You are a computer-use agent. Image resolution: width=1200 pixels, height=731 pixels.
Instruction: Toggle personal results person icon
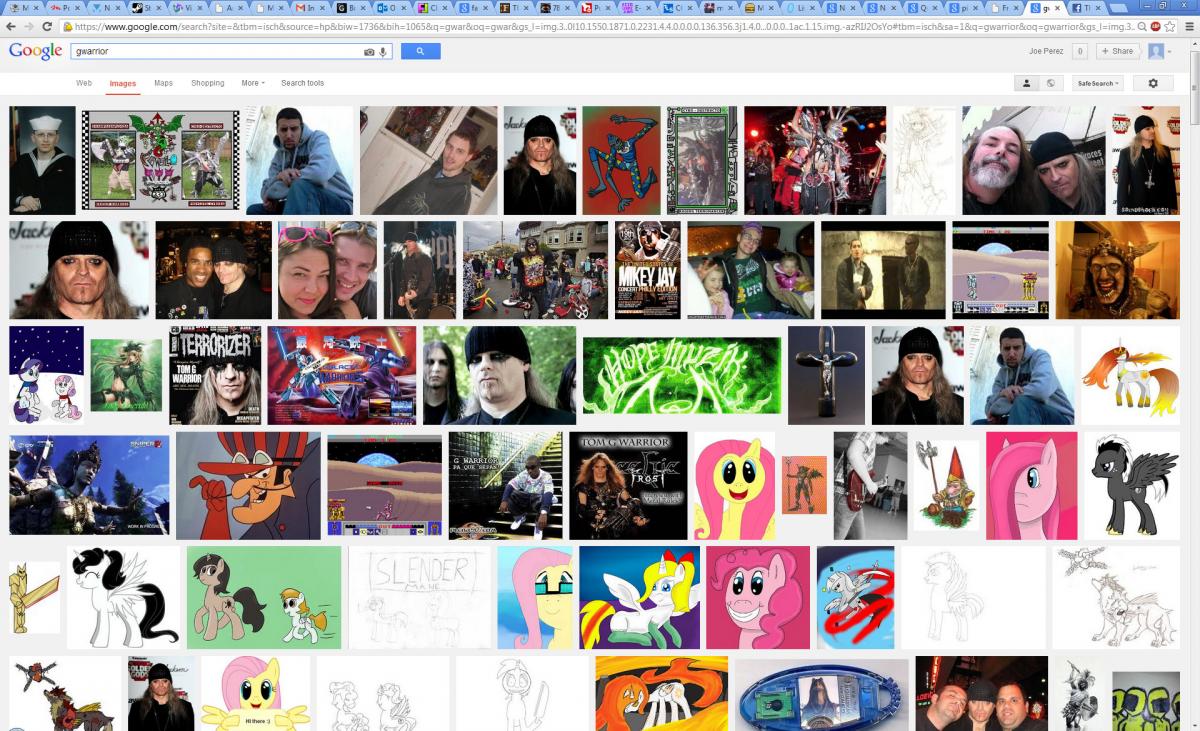point(1026,83)
